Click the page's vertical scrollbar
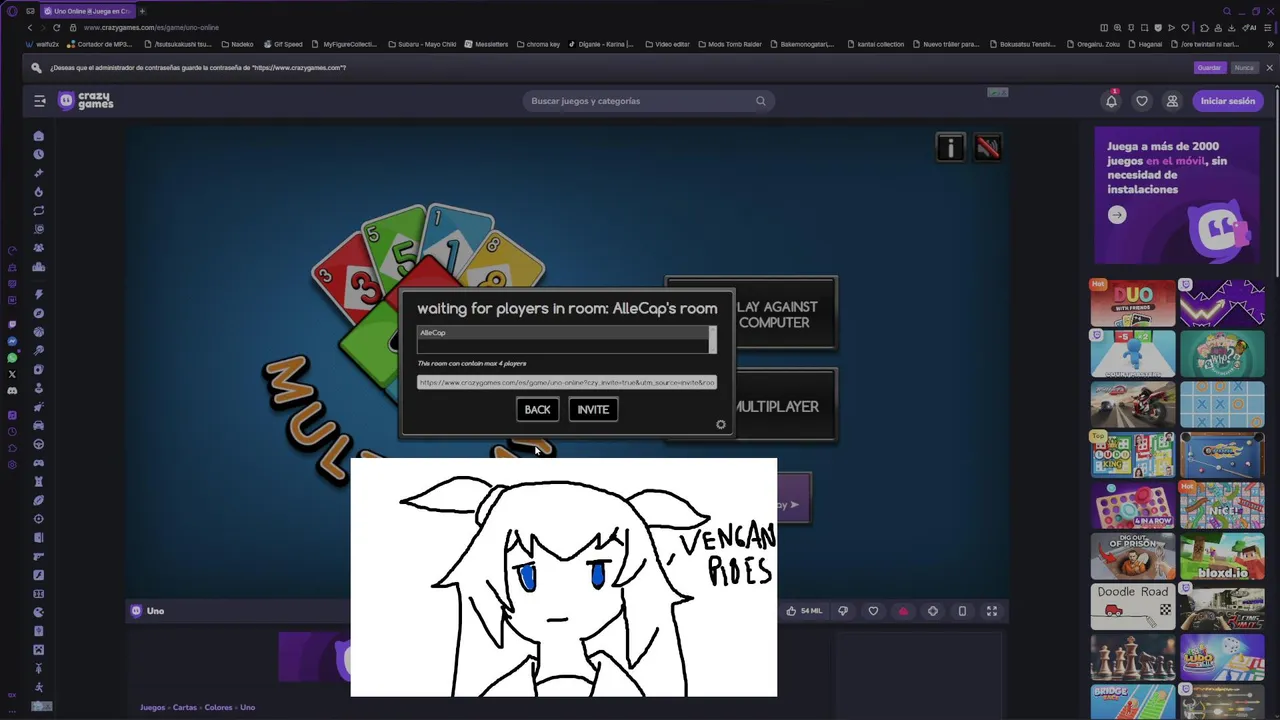 click(x=1276, y=182)
